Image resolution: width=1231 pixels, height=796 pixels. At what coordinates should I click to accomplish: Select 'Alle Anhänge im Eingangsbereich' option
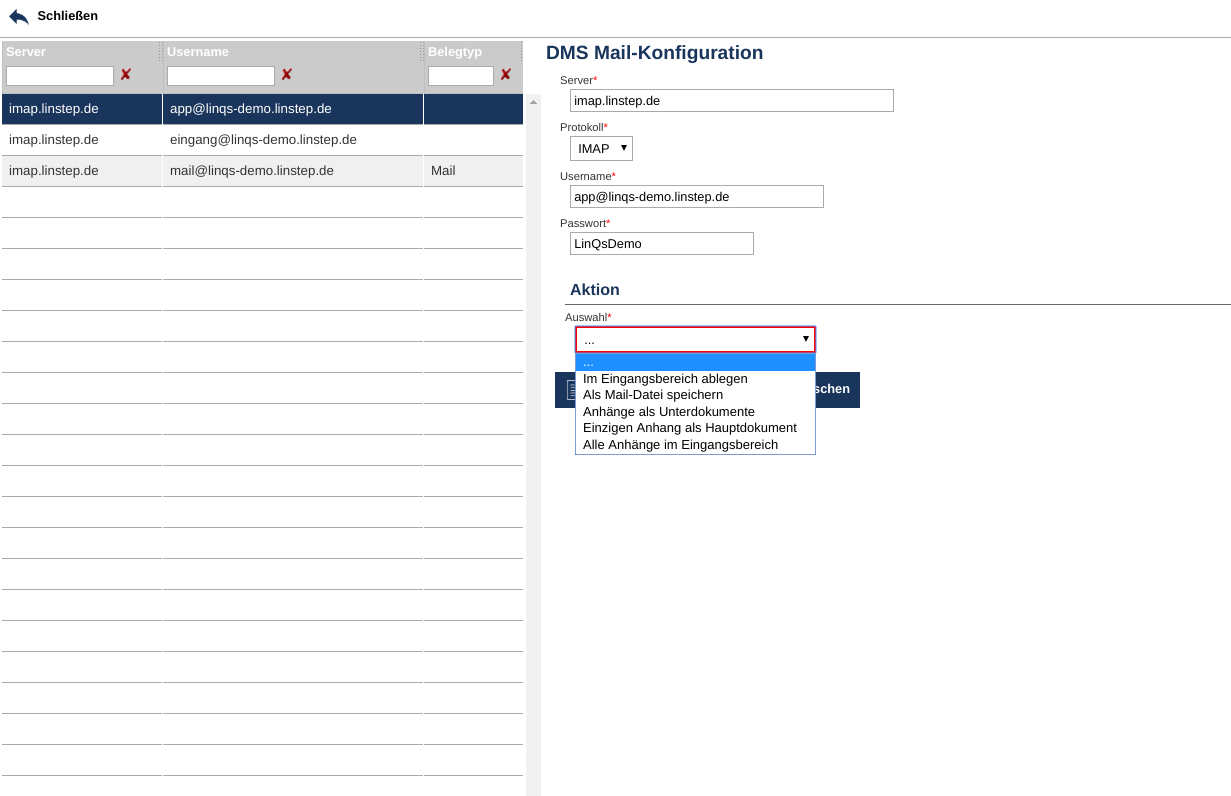(x=680, y=445)
